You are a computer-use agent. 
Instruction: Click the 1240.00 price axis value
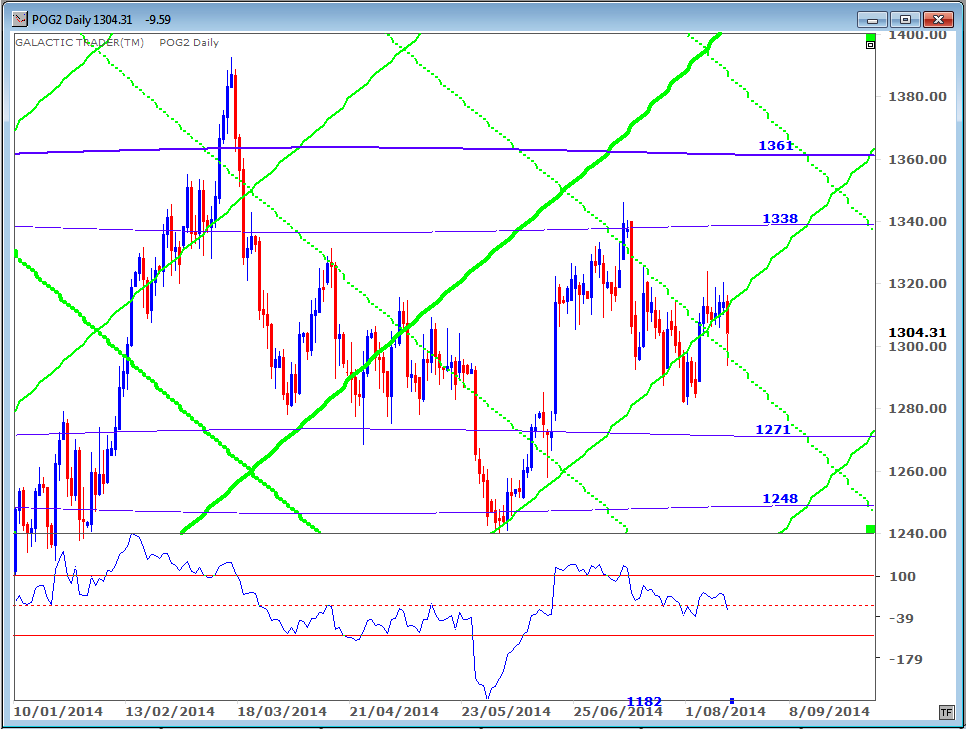tap(917, 533)
